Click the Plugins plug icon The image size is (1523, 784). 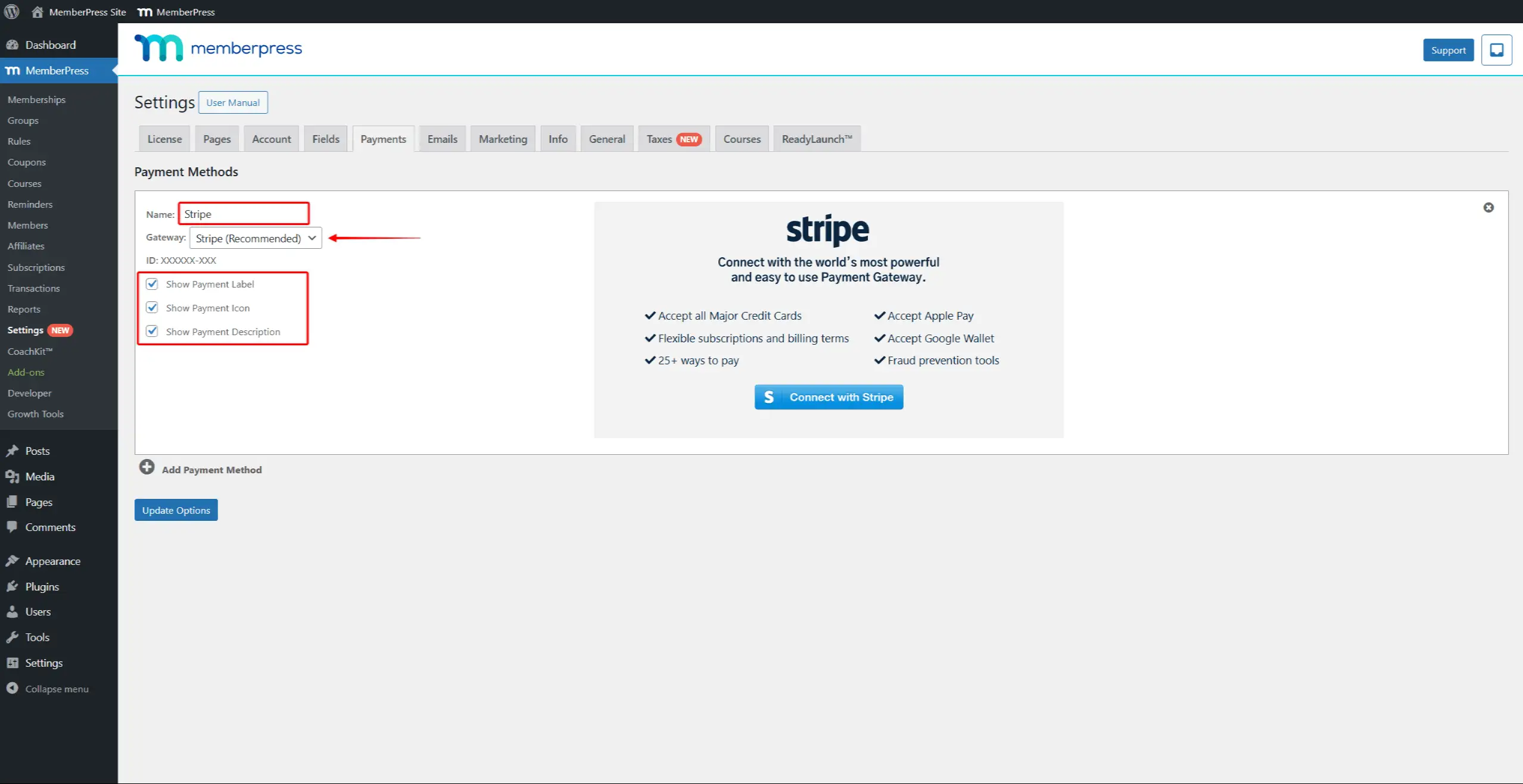(12, 586)
